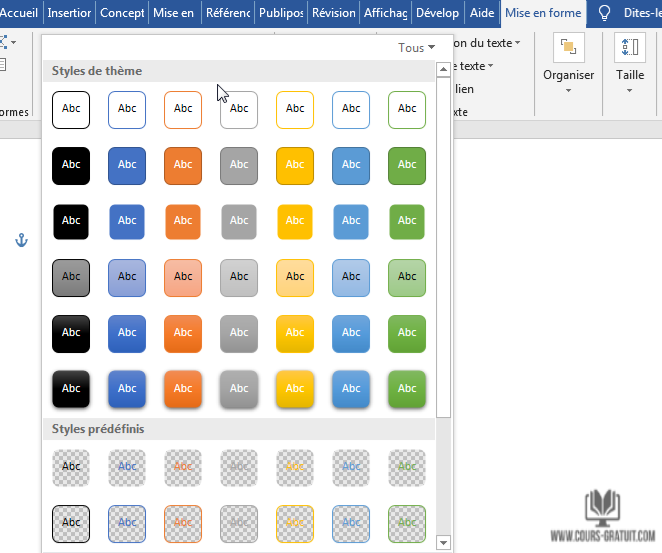Open the Tous filter dropdown

416,48
